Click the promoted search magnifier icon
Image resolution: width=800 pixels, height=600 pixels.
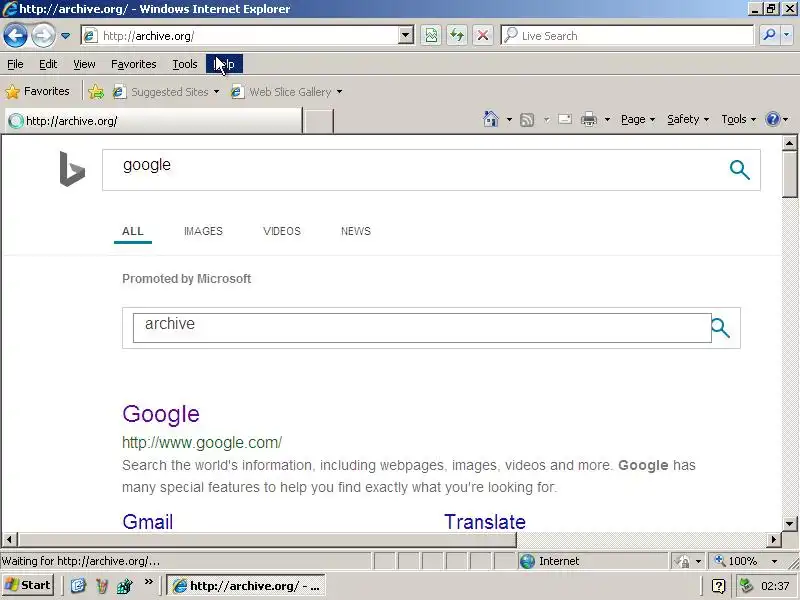click(x=720, y=328)
